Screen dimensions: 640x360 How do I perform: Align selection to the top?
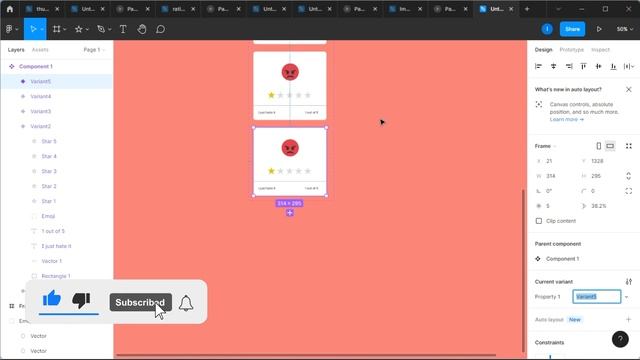click(583, 66)
